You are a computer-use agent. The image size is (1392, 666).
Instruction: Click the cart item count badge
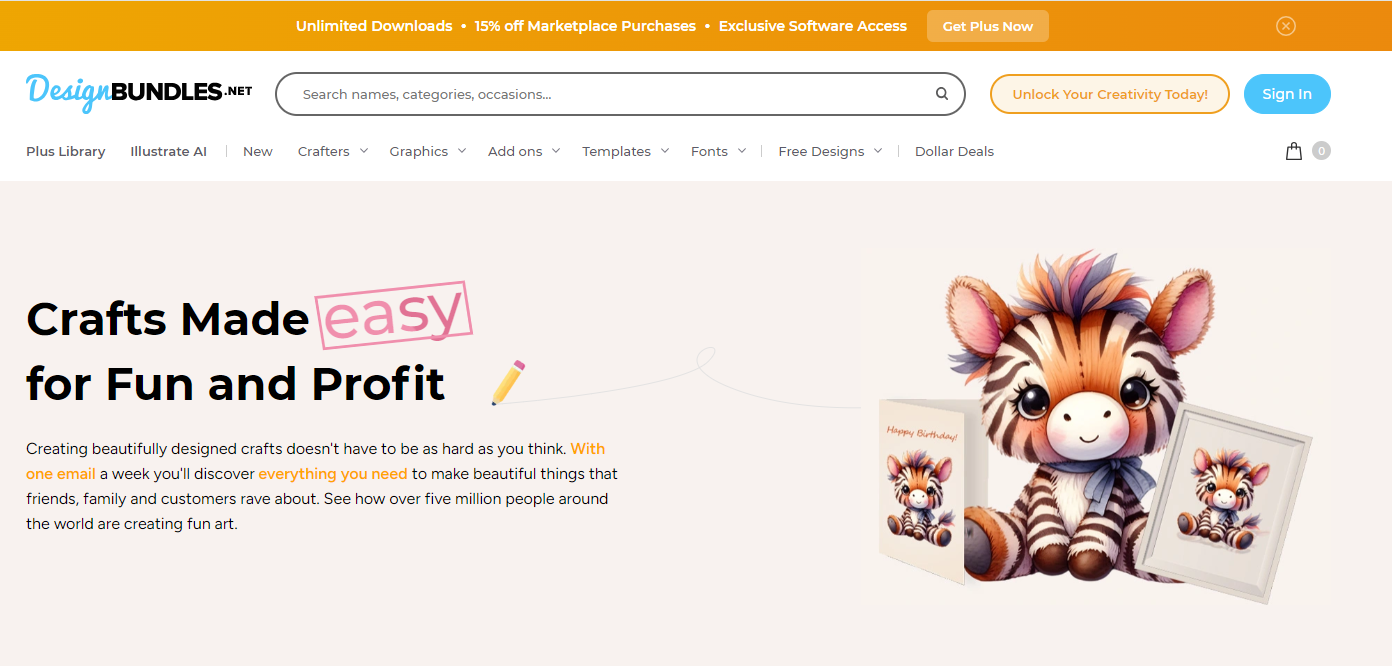pos(1321,151)
